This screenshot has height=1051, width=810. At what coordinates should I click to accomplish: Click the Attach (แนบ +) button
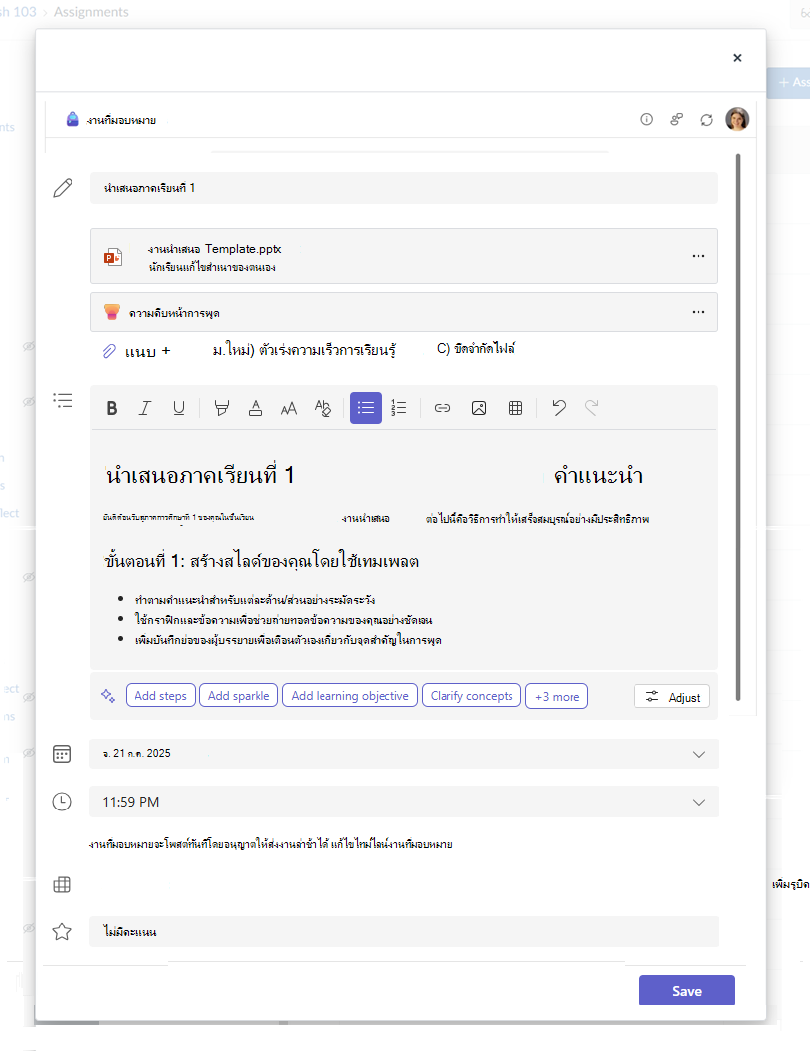tap(137, 351)
